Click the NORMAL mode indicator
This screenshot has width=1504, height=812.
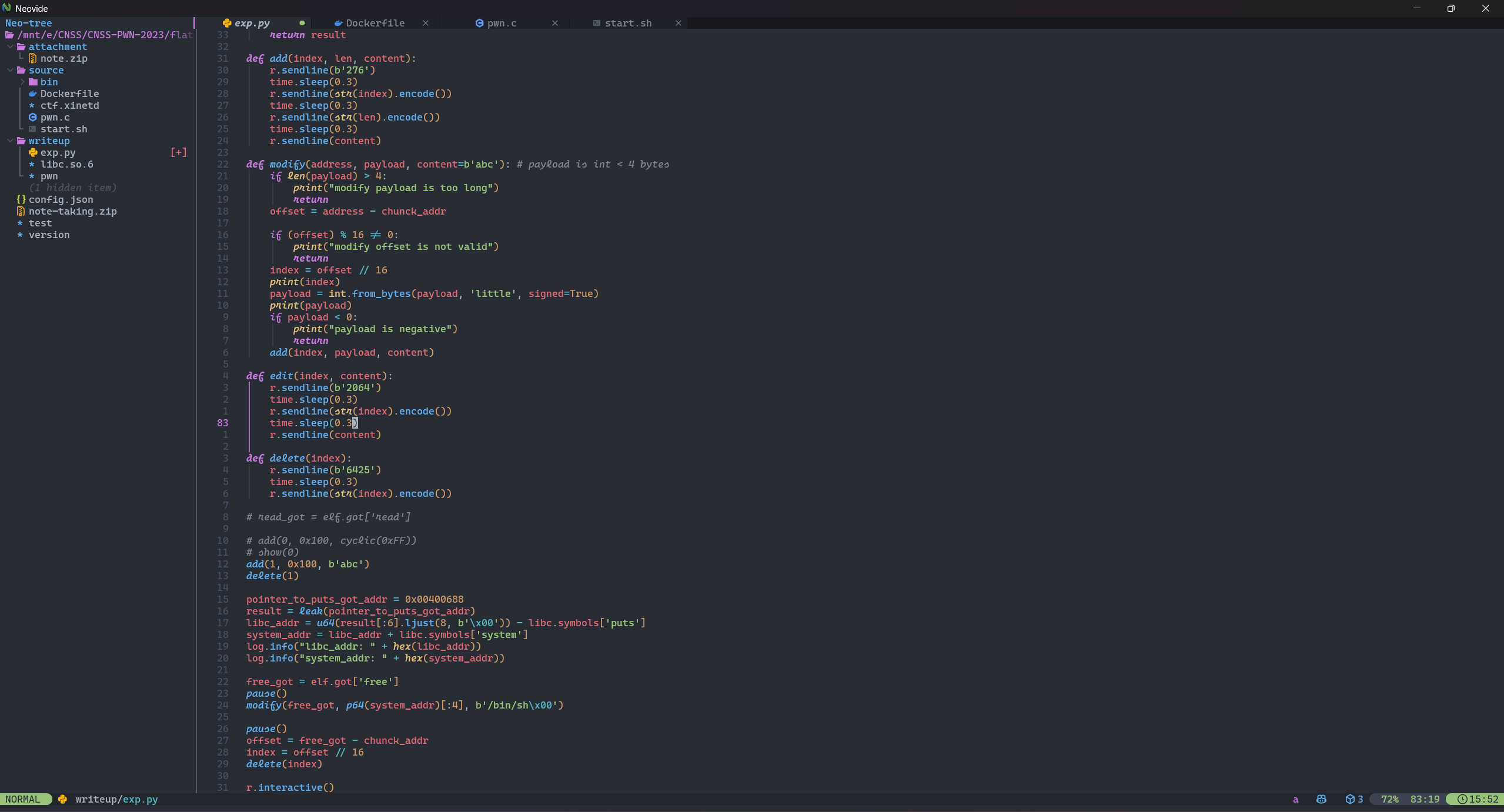coord(23,799)
